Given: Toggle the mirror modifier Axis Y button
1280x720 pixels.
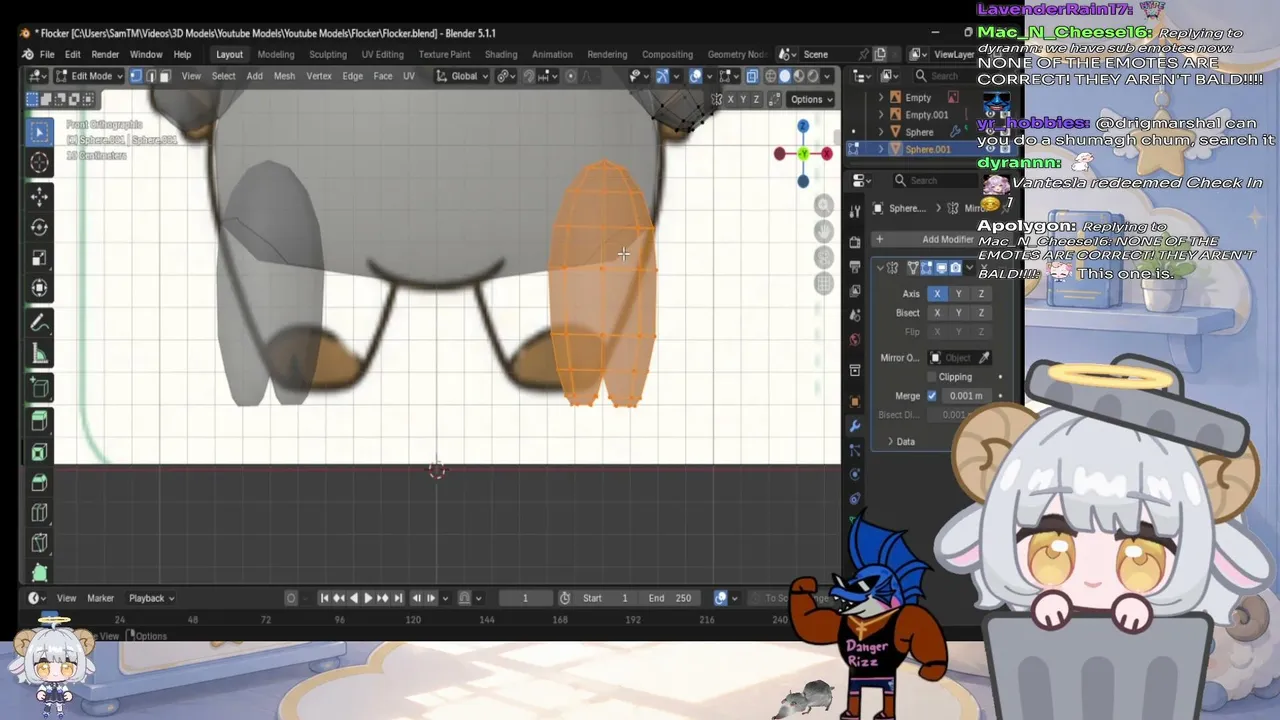Looking at the screenshot, I should click(x=959, y=294).
